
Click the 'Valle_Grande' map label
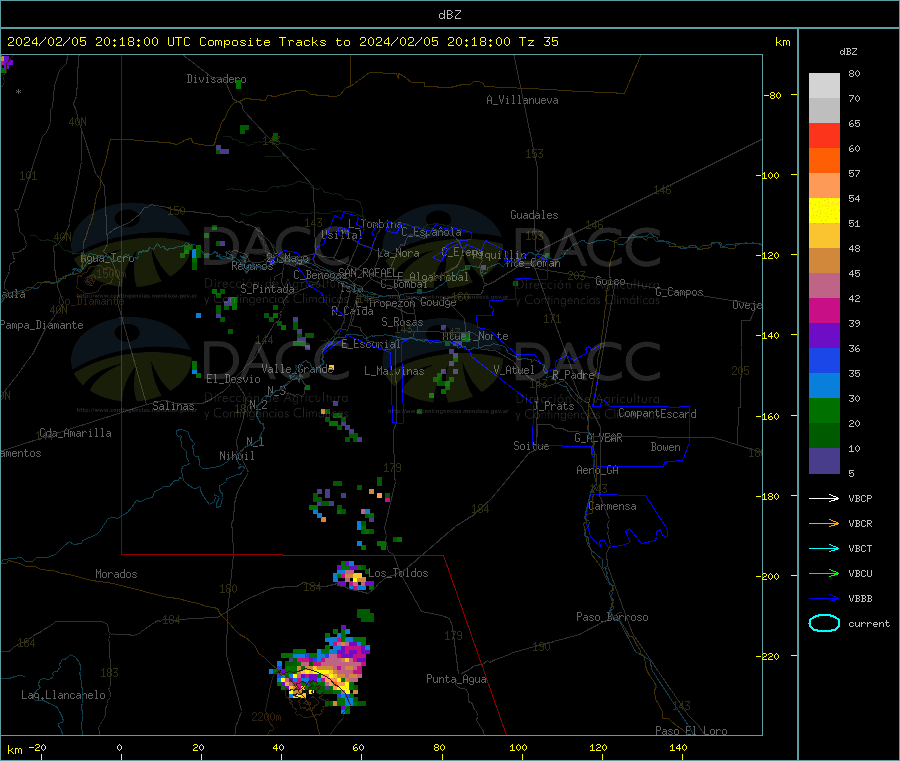click(x=298, y=369)
